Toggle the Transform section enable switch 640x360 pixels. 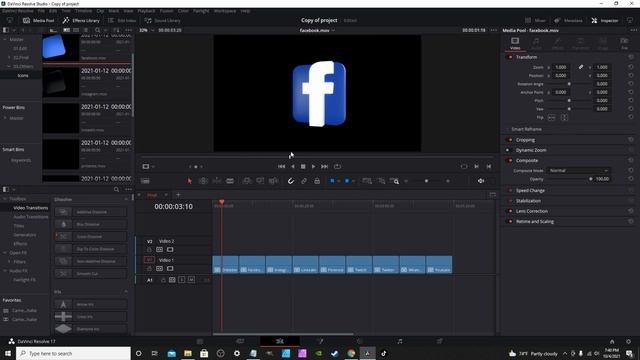coord(510,57)
